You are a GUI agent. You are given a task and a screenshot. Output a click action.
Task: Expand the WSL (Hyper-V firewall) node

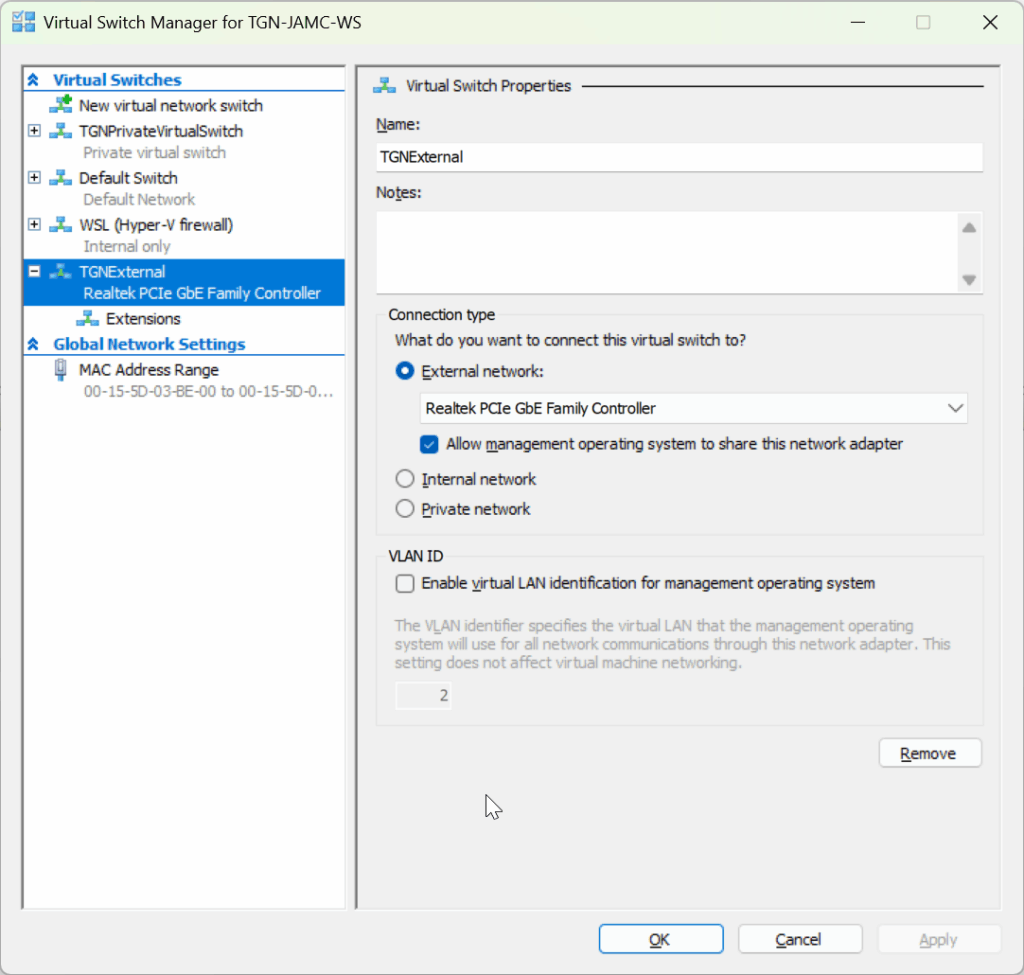pyautogui.click(x=35, y=225)
